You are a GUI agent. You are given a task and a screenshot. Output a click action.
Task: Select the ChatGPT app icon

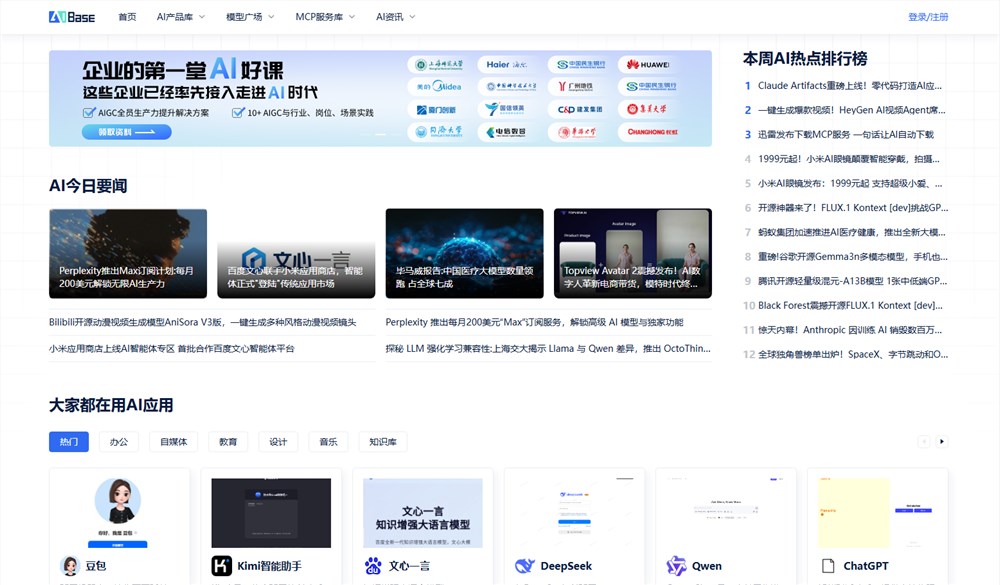827,566
